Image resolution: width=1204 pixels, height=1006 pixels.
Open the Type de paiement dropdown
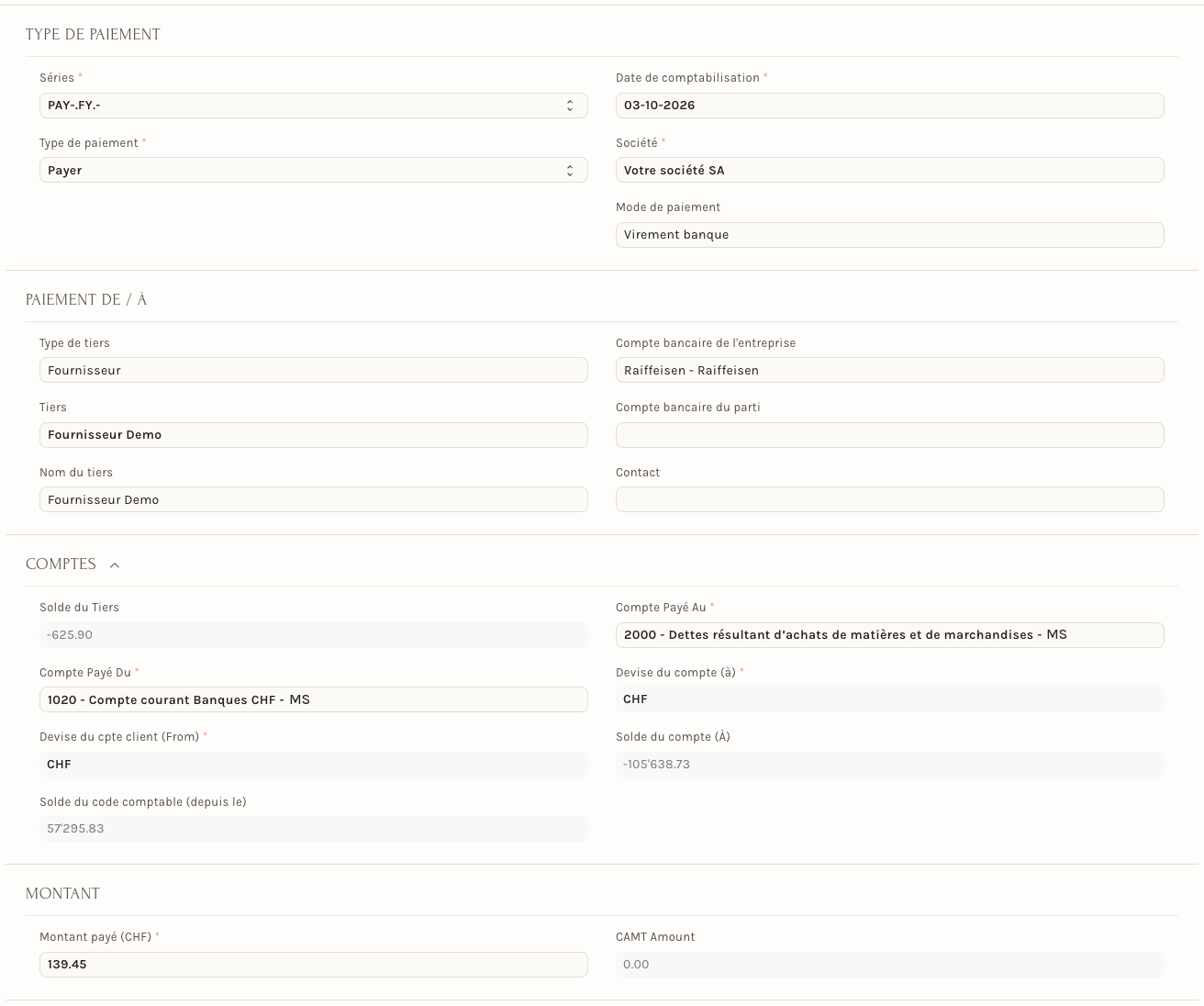click(x=313, y=170)
